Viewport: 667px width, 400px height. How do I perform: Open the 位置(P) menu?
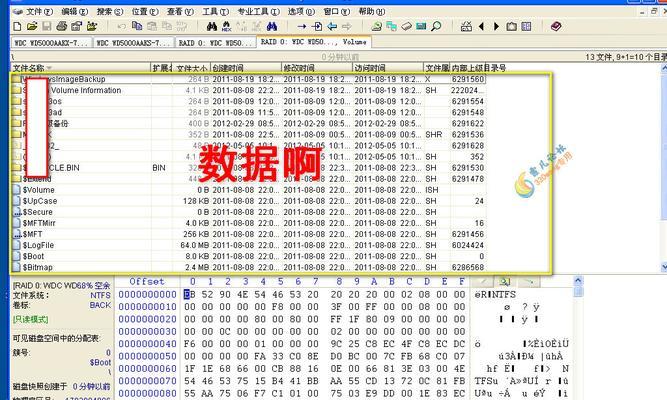point(145,11)
